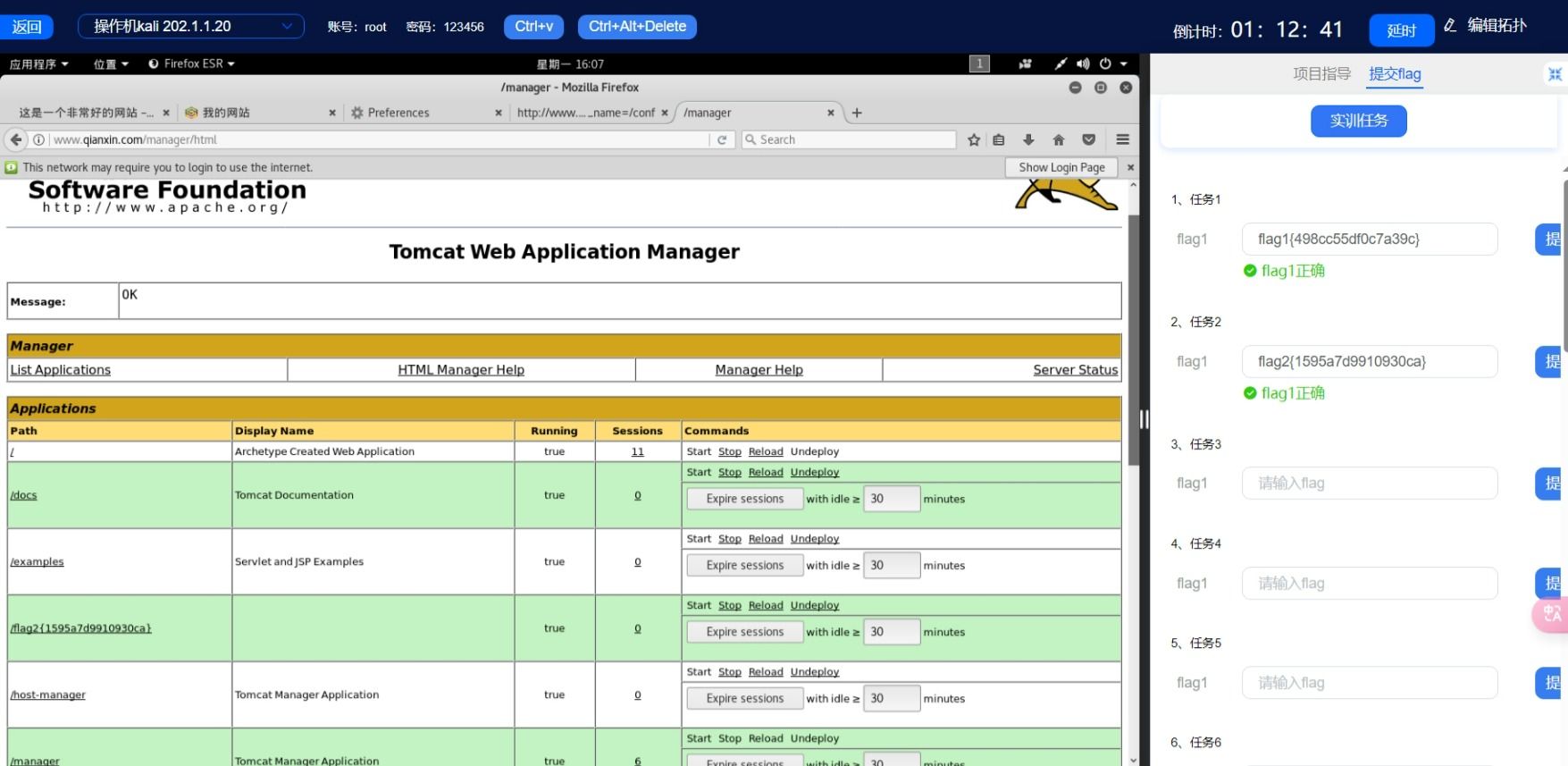The width and height of the screenshot is (1568, 766).
Task: Open the 项目指导 tab
Action: [1321, 74]
